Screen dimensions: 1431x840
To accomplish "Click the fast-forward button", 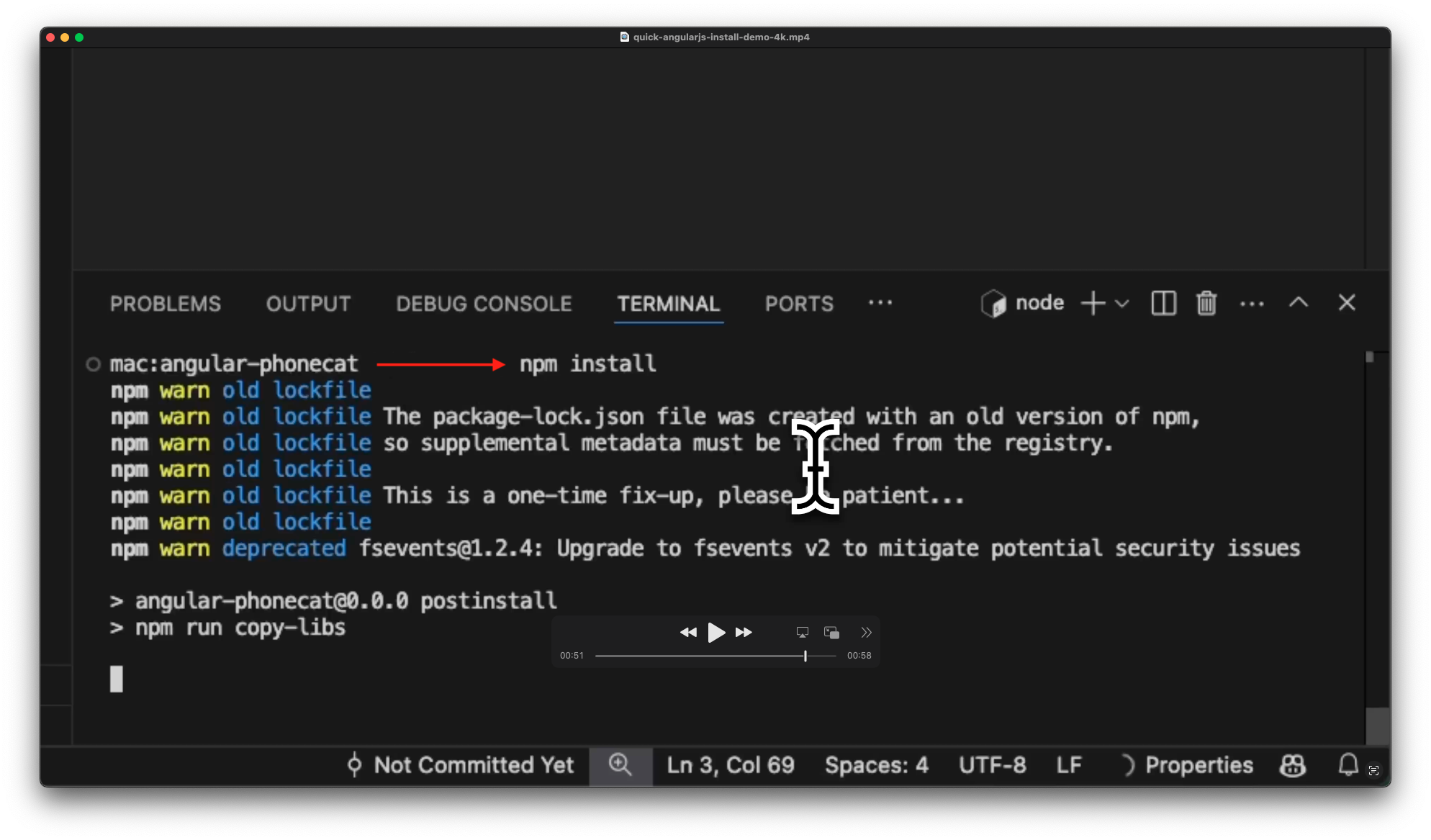I will pyautogui.click(x=744, y=633).
